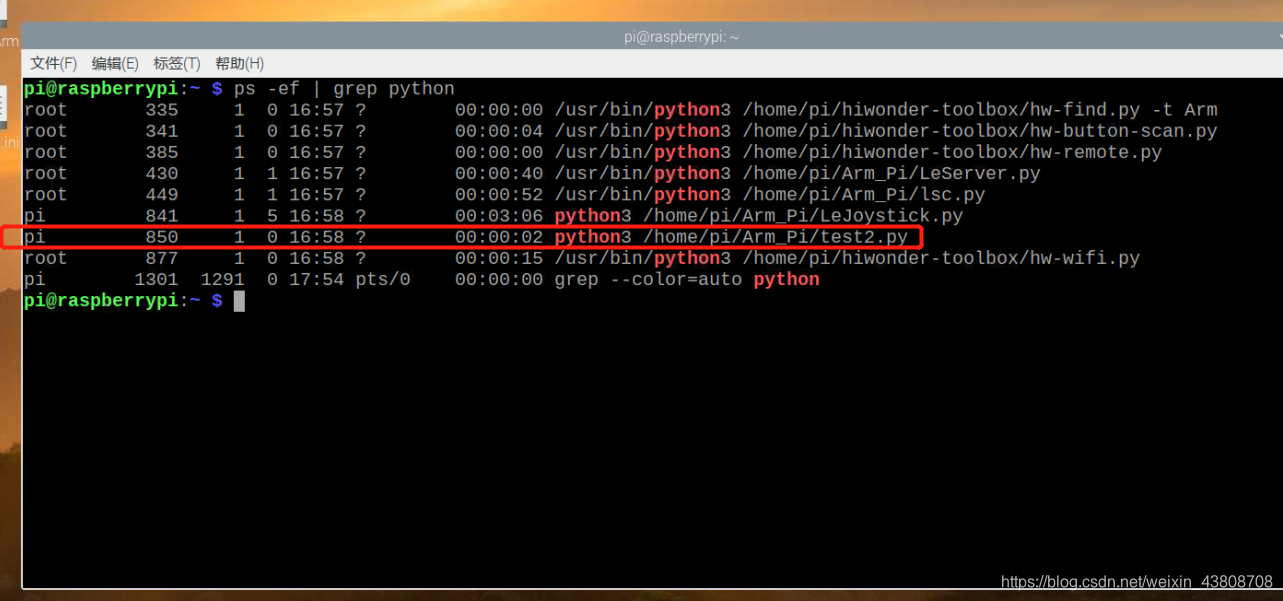
Task: Click PID 449 in process list
Action: [161, 194]
